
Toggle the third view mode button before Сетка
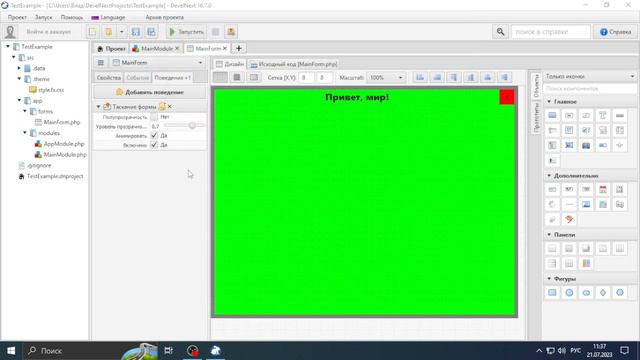click(x=254, y=77)
